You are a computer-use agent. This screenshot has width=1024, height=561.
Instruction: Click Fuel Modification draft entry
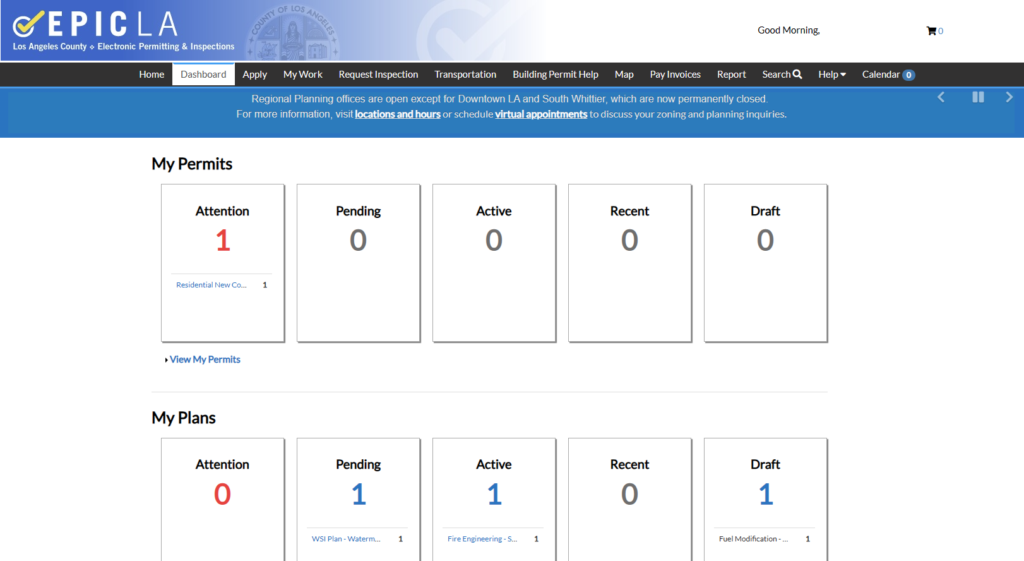753,539
